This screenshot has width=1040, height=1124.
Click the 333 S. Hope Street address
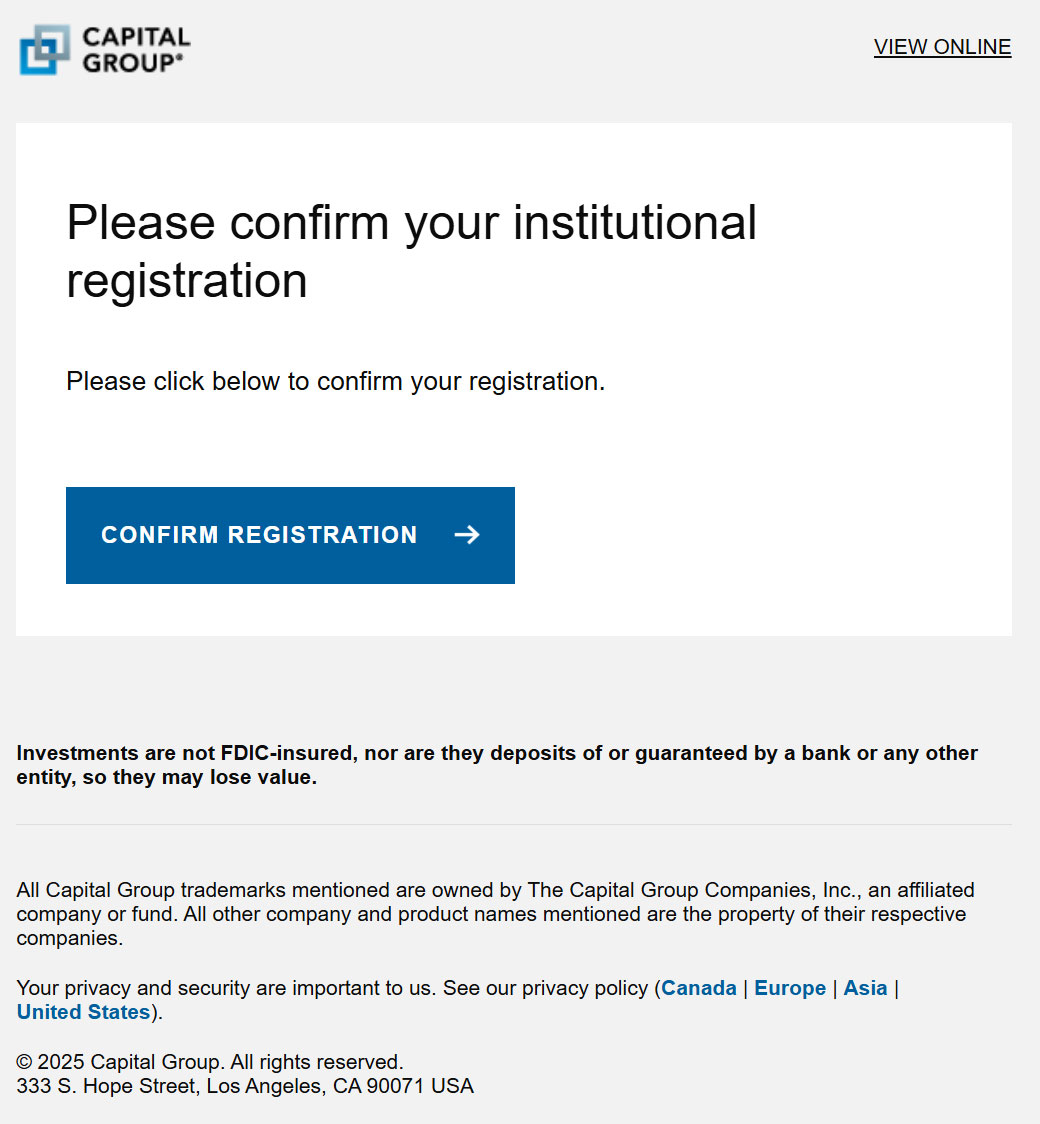[245, 1085]
